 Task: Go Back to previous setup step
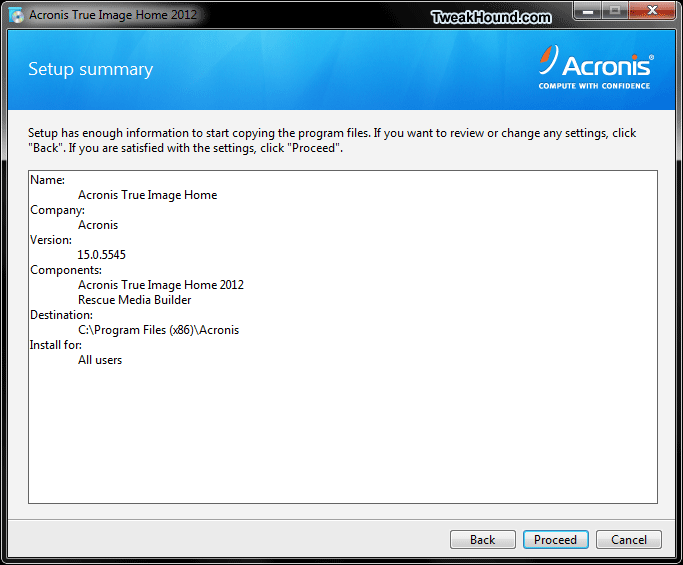pyautogui.click(x=483, y=540)
